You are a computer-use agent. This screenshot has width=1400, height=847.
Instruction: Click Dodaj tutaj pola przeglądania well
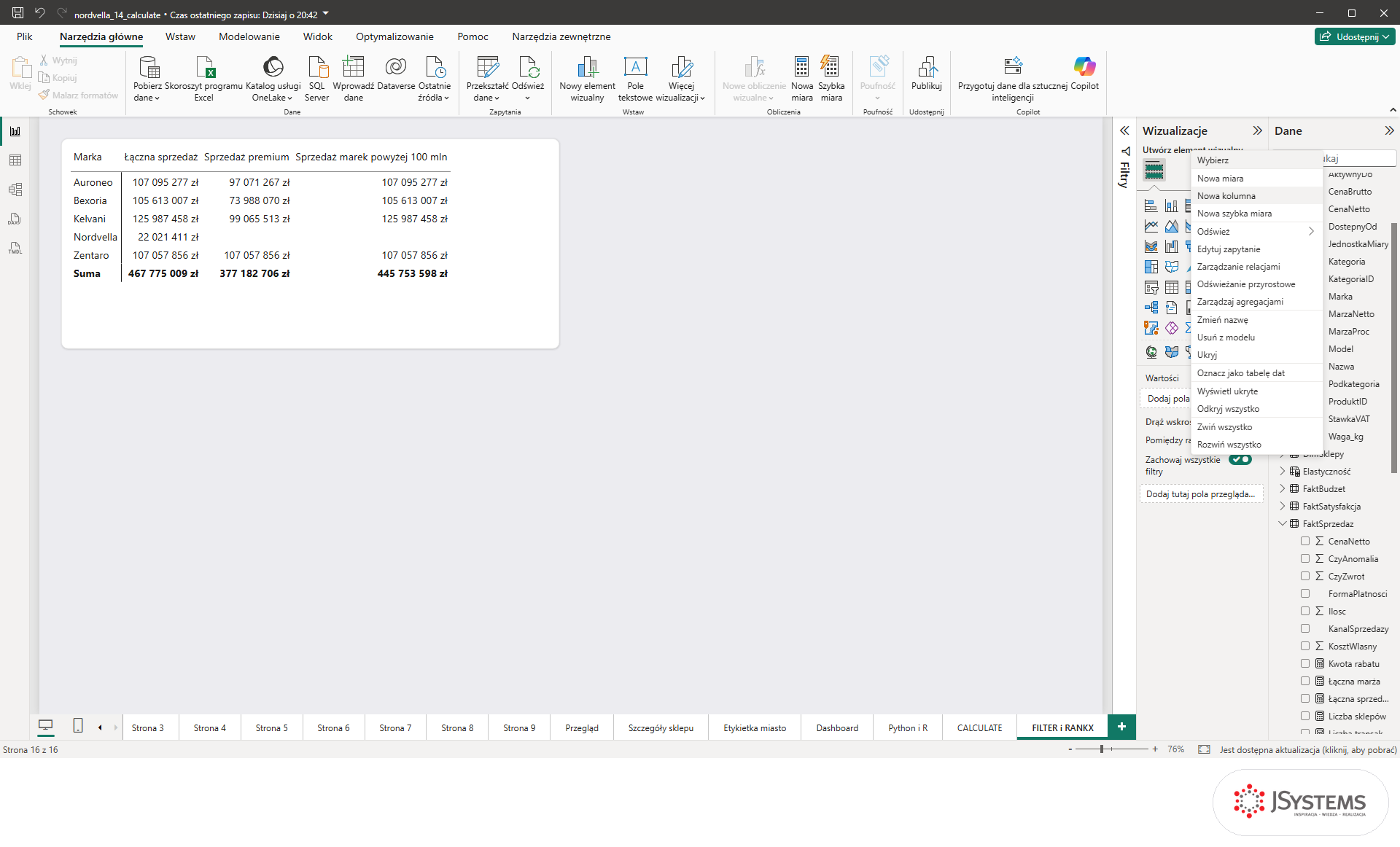pos(1201,493)
